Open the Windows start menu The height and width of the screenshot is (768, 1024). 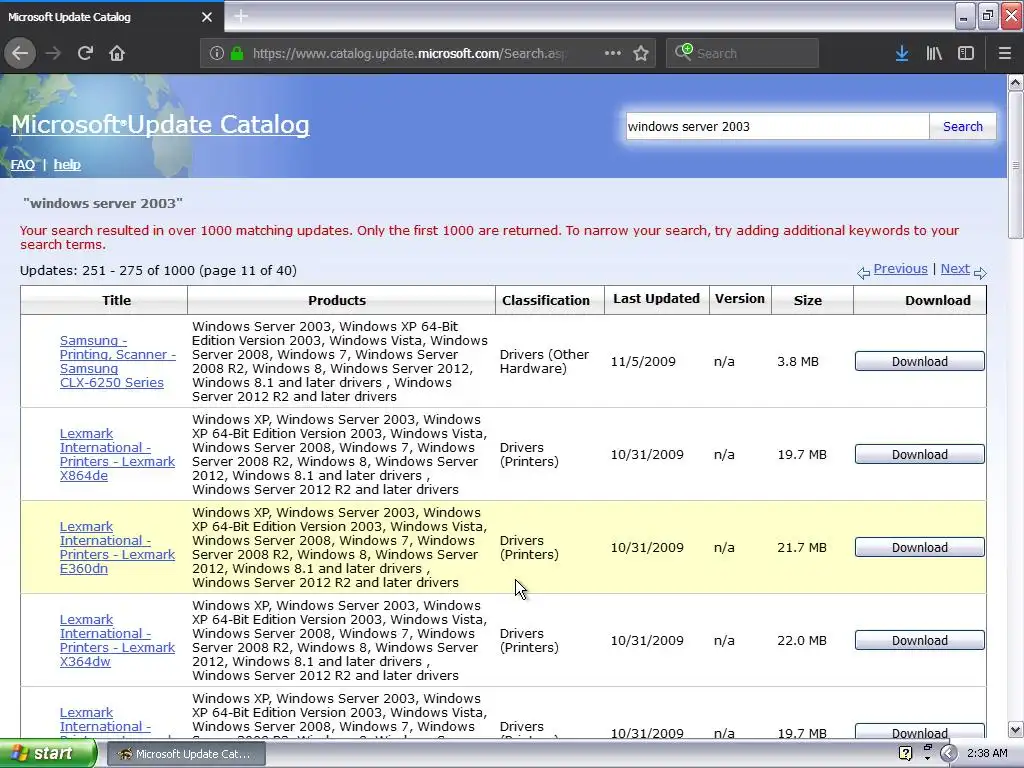[48, 754]
